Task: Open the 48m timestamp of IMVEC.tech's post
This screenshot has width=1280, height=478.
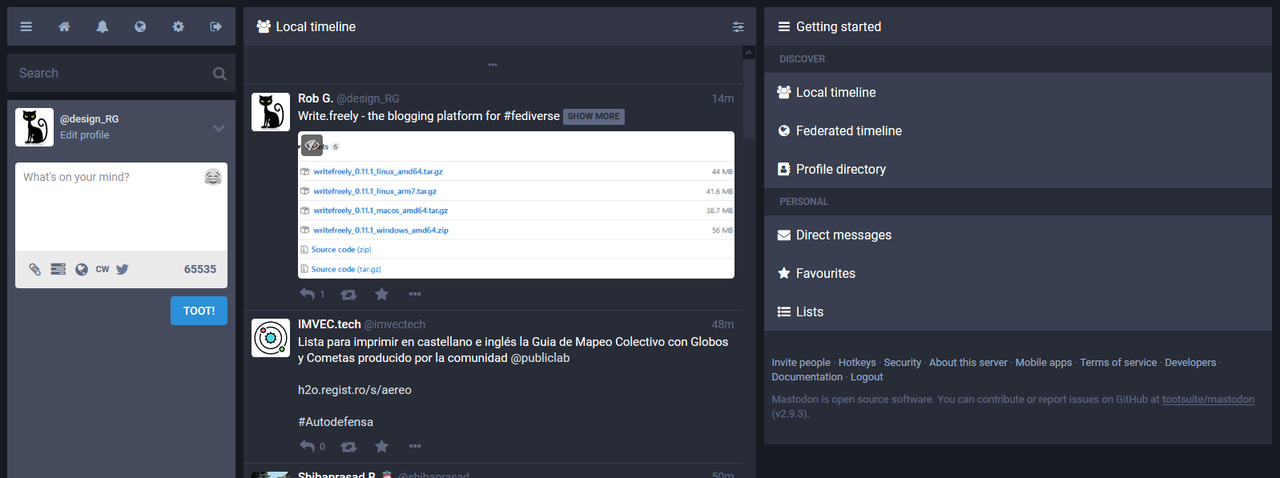Action: 723,325
